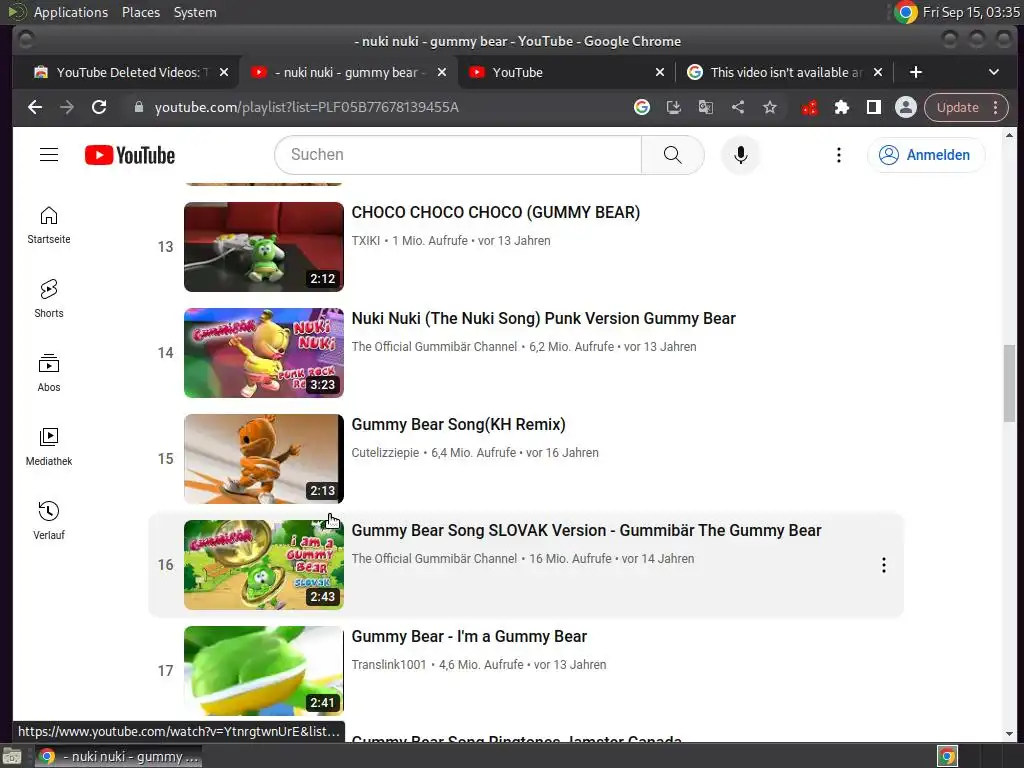
Task: Open Gummy Bear Song KH Remix thumbnail
Action: (x=264, y=459)
